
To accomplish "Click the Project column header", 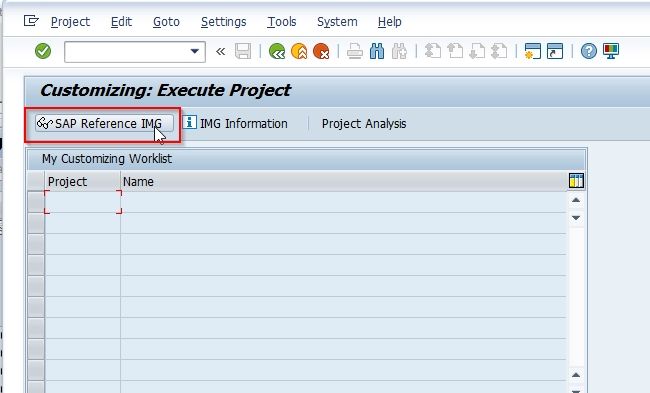I will (x=82, y=182).
